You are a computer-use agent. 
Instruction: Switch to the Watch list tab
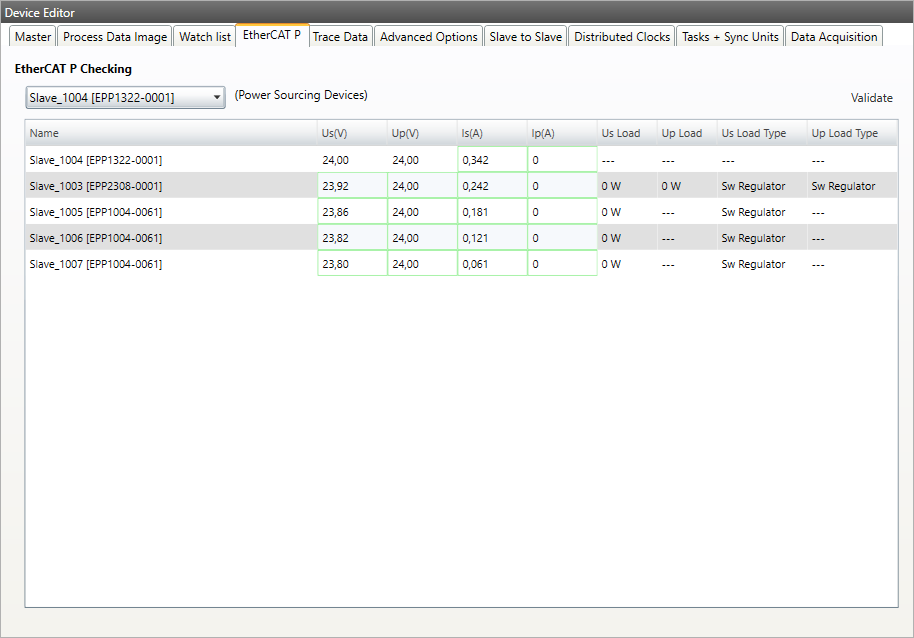205,37
